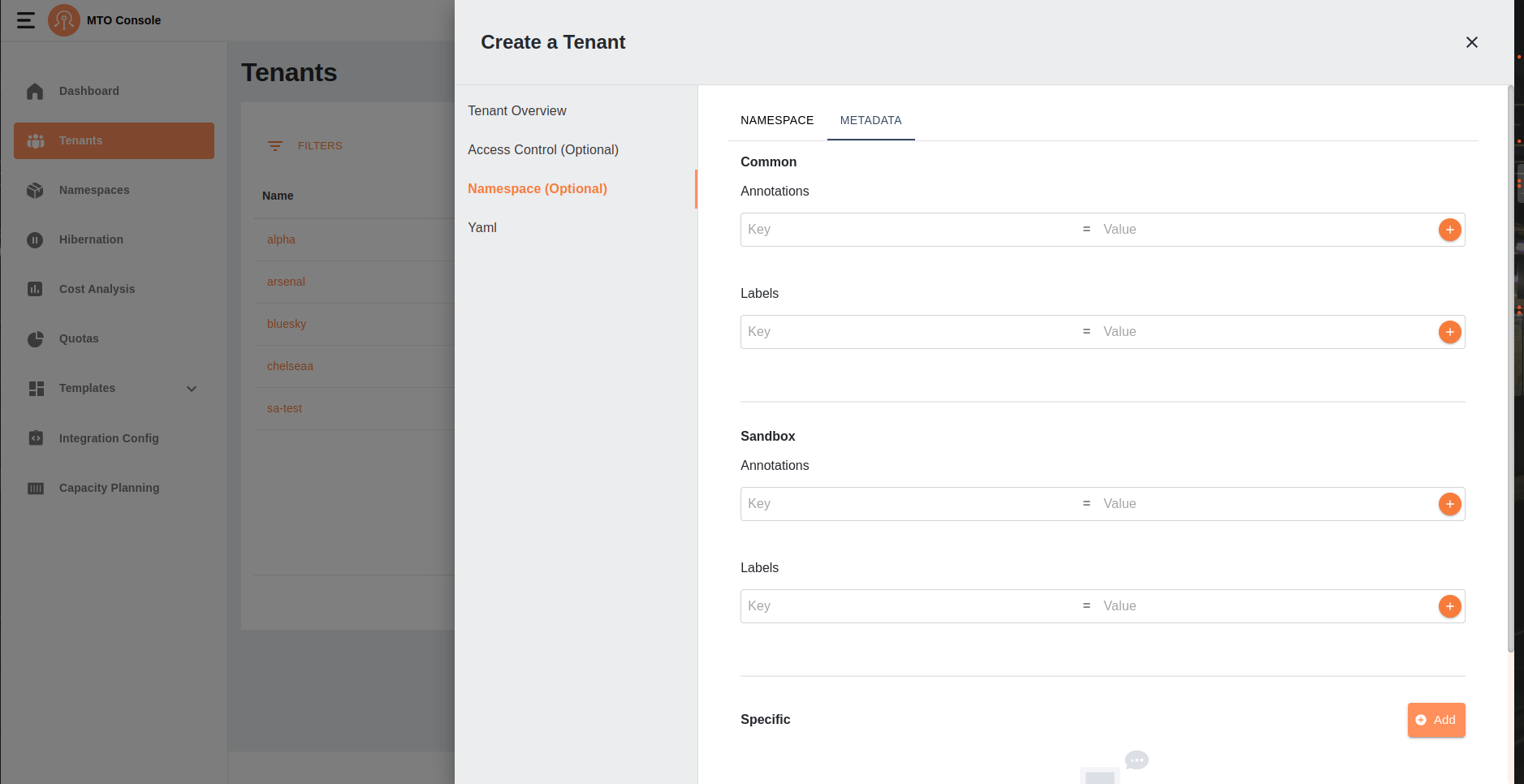Click the Capacity Planning icon
Viewport: 1524px width, 784px height.
pyautogui.click(x=35, y=488)
